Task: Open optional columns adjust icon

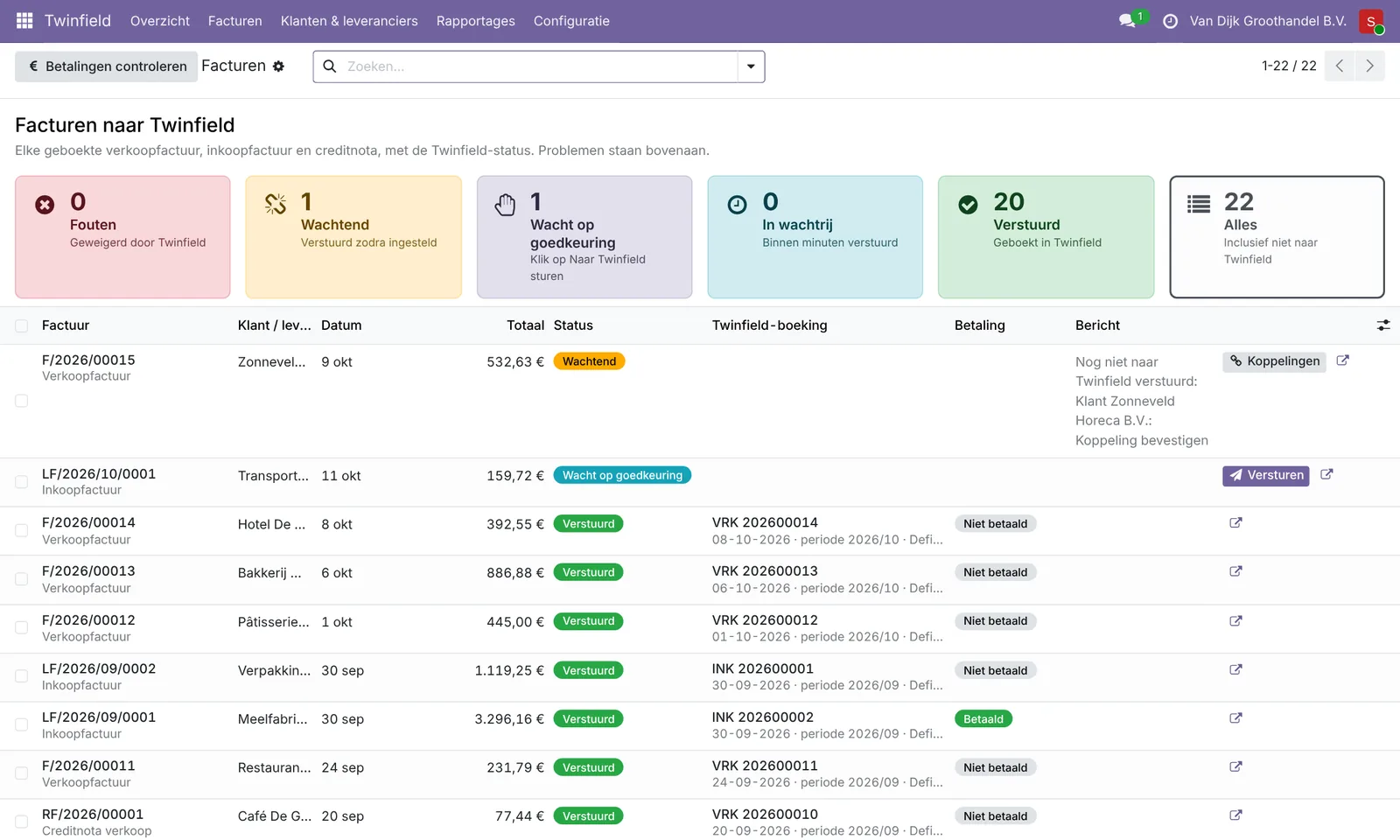Action: coord(1383,325)
